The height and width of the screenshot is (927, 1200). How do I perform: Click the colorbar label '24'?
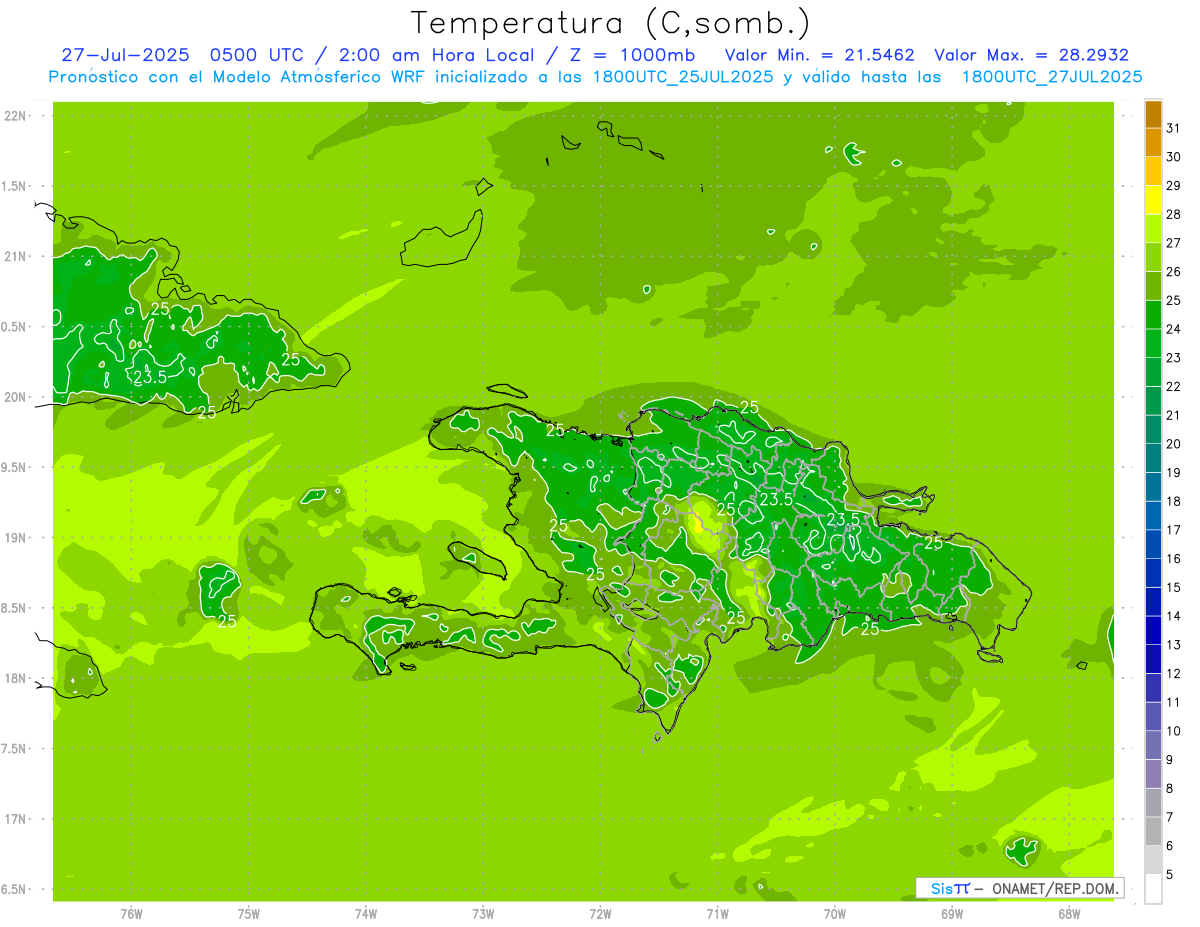pyautogui.click(x=1174, y=329)
